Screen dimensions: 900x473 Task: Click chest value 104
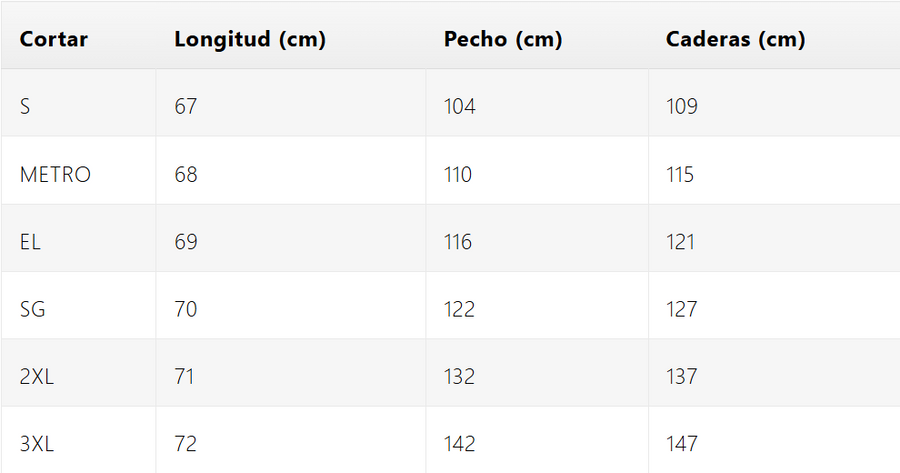460,107
